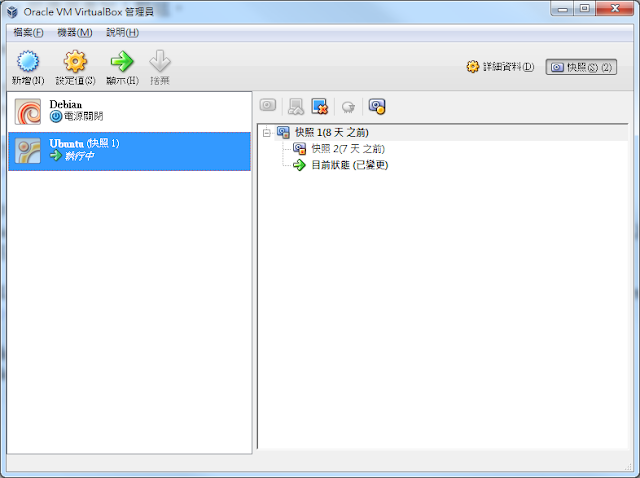Click the Debian power-off status icon
The height and width of the screenshot is (478, 640).
(56, 117)
